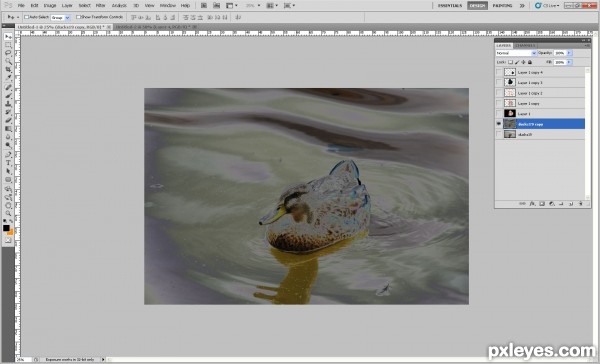Enable Show Transform Controls checkbox
This screenshot has height=364, width=600.
click(78, 17)
